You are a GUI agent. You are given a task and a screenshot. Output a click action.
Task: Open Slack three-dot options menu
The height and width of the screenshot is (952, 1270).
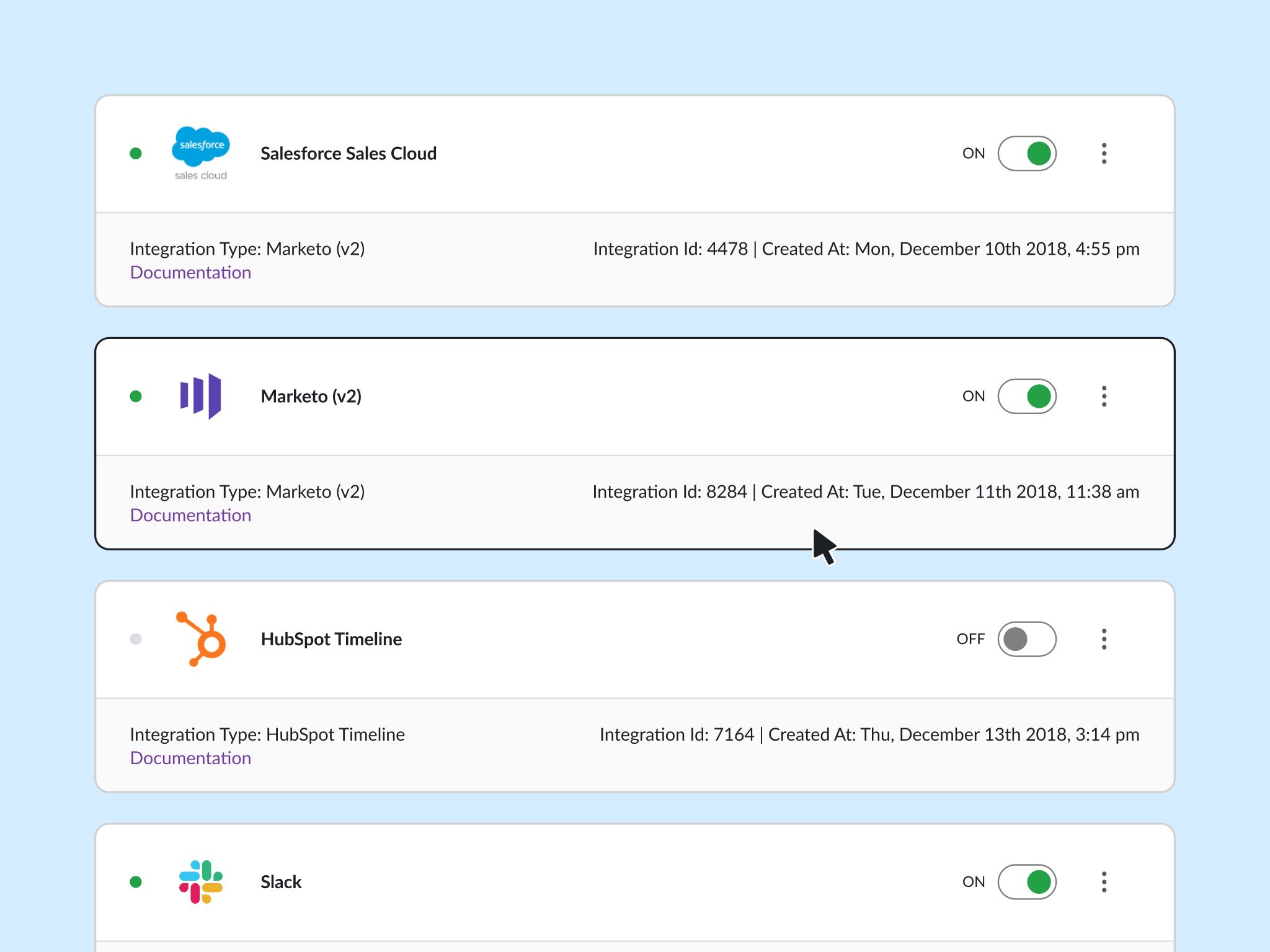click(x=1104, y=881)
